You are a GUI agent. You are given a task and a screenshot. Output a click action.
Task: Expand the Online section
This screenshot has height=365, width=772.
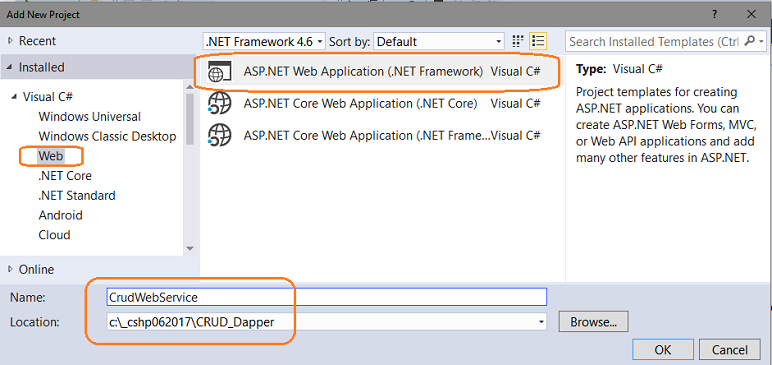[x=10, y=269]
